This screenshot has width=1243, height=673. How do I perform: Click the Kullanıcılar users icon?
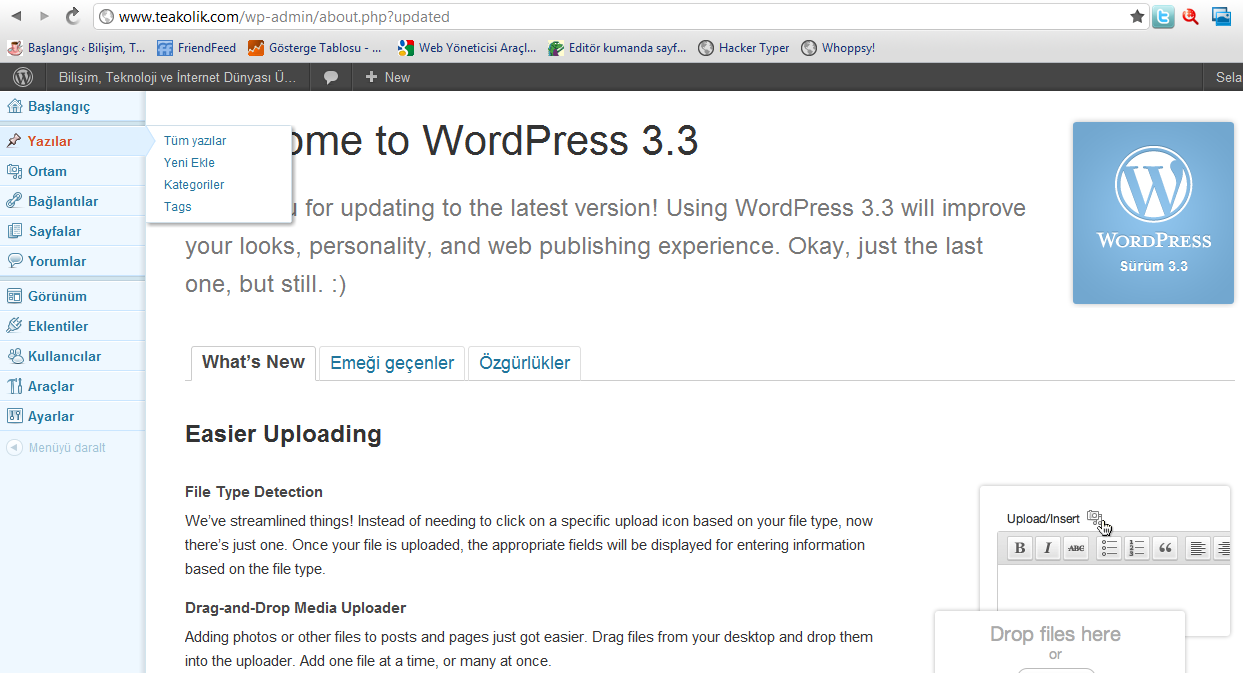(14, 356)
